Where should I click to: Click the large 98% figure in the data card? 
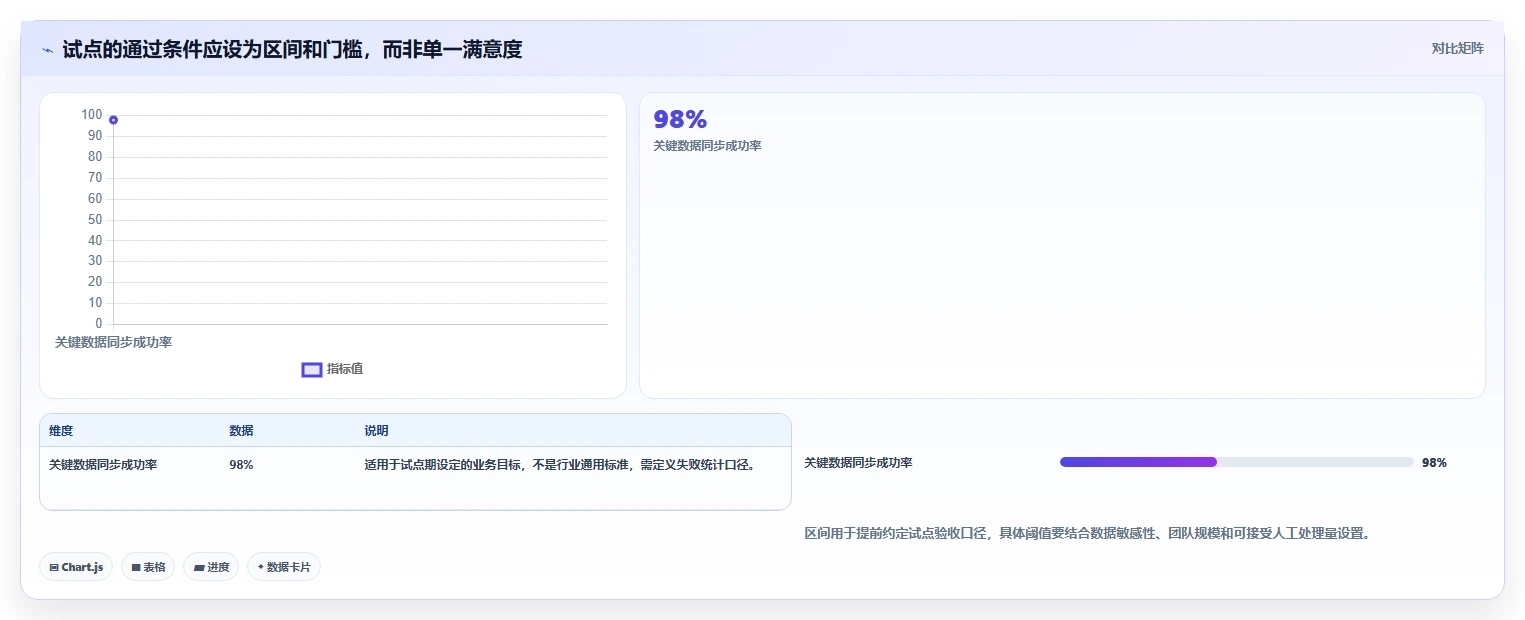[x=680, y=119]
